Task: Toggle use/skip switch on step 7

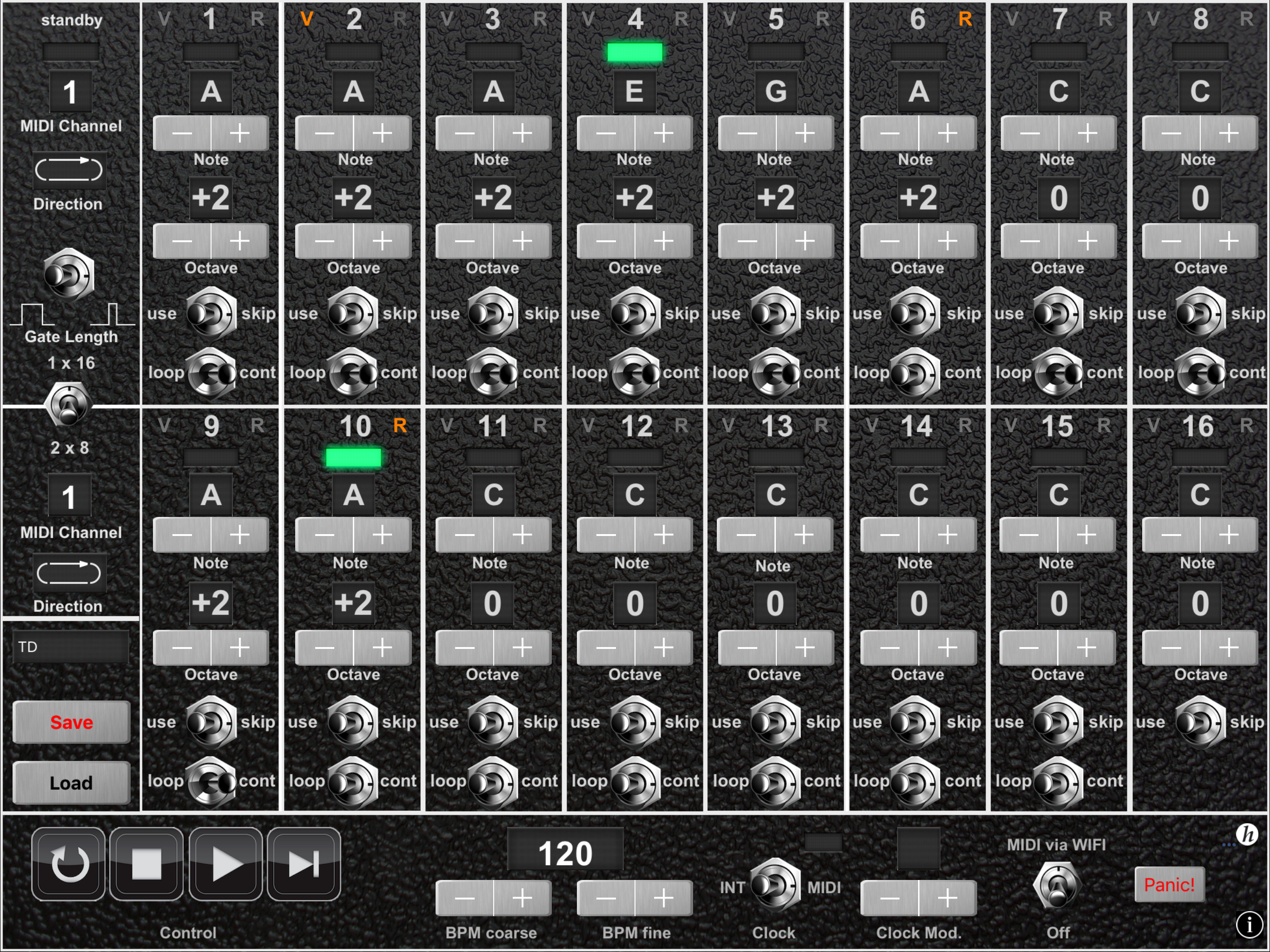Action: coord(1058,313)
